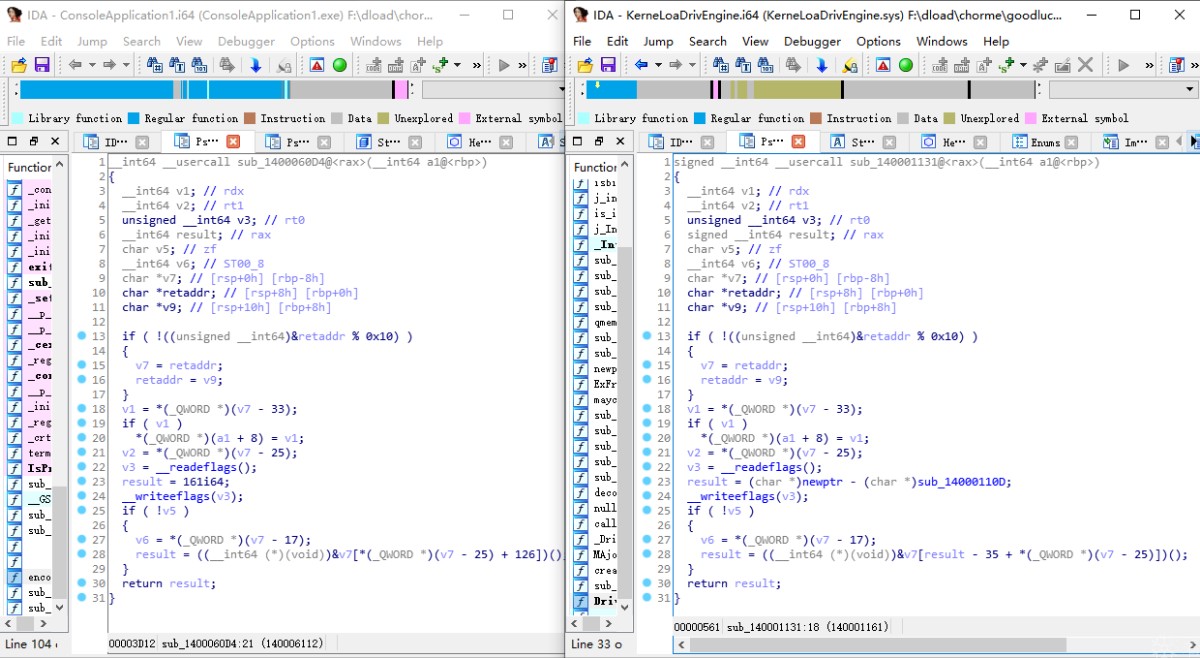
Task: Click blue Back arrow in KerneLoaDrivEngine toolbar
Action: [642, 65]
